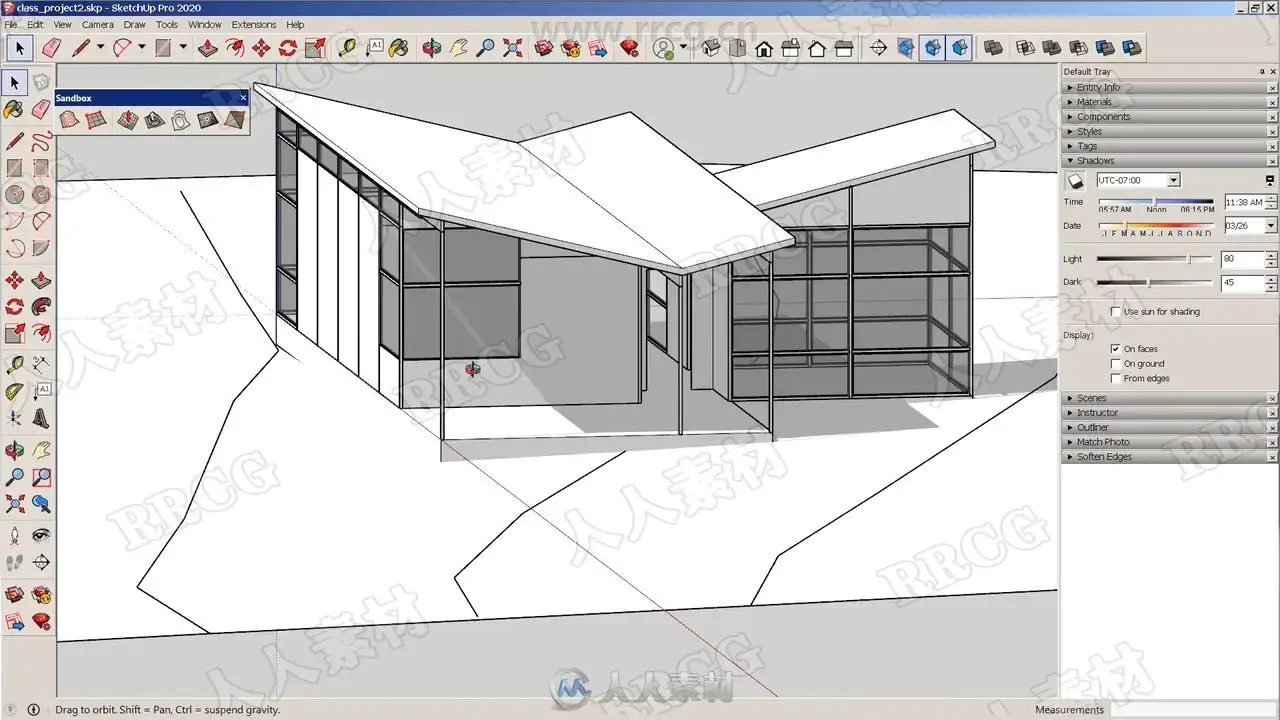The height and width of the screenshot is (720, 1280).
Task: Select the Sandbox Drape tool
Action: coord(181,120)
